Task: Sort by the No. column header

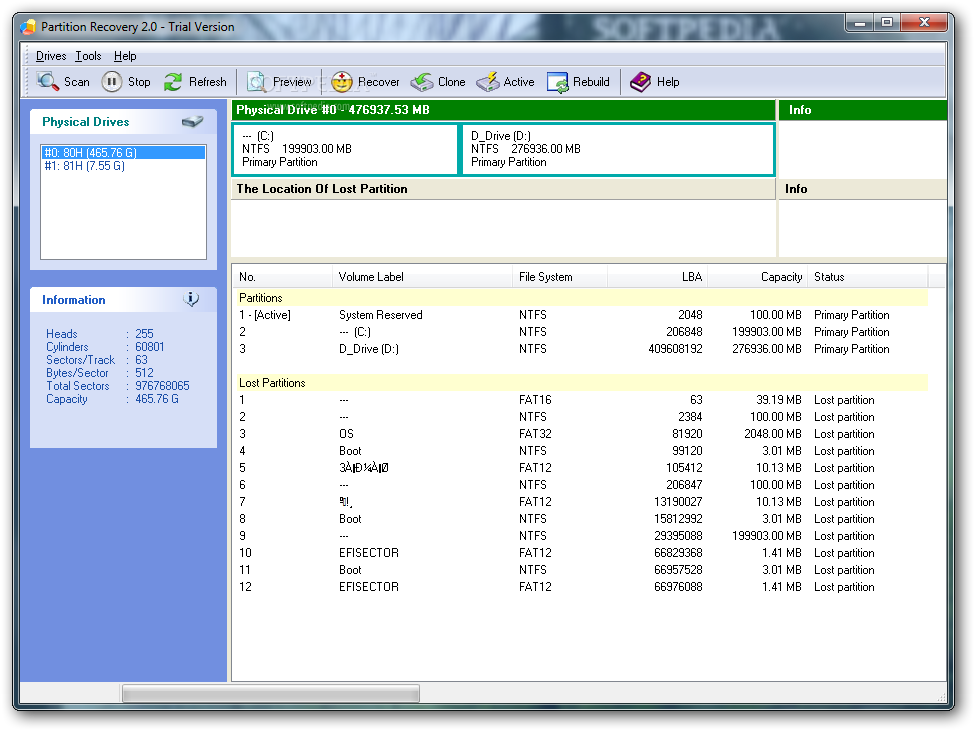Action: click(x=282, y=277)
